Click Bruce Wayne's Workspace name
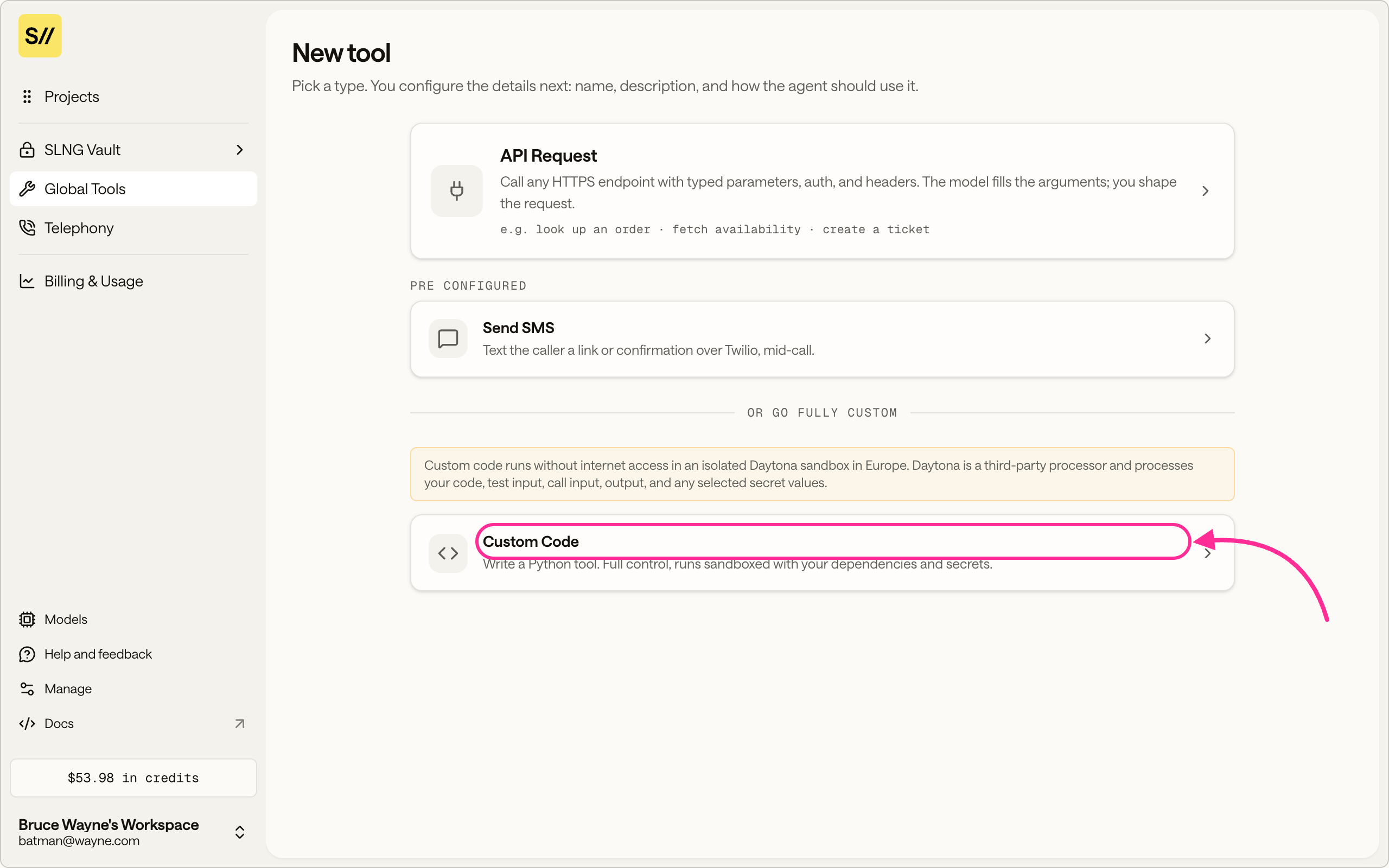Screen dimensions: 1389x868 [x=109, y=825]
